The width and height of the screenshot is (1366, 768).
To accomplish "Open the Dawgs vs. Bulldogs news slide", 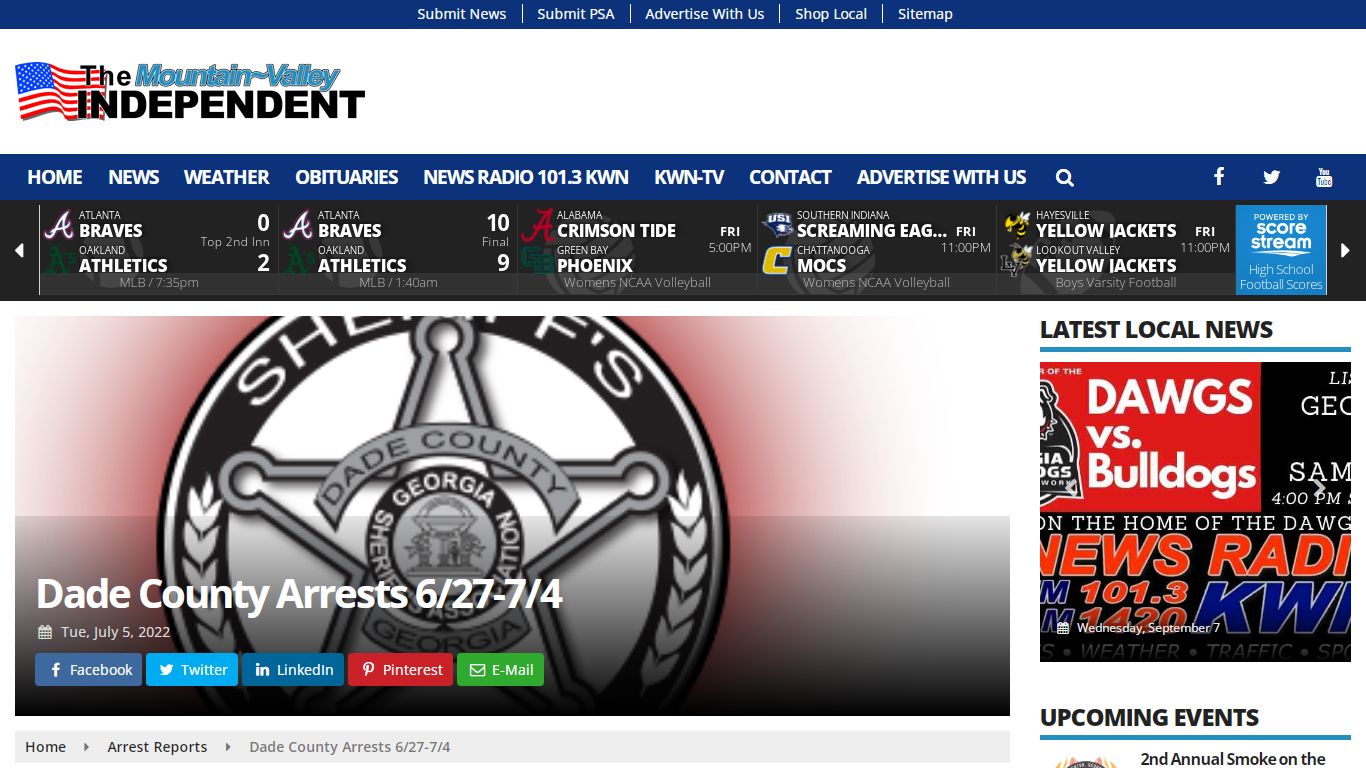I will pyautogui.click(x=1195, y=512).
